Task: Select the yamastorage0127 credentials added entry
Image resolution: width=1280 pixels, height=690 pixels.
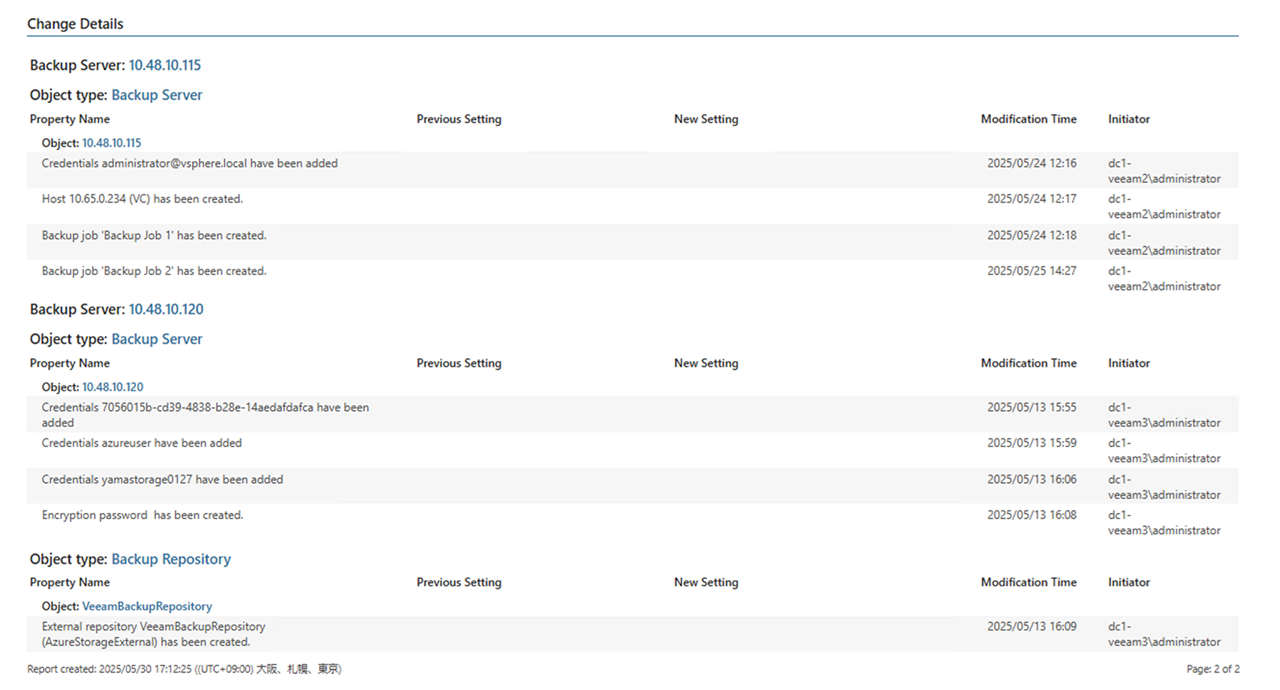Action: click(x=162, y=479)
